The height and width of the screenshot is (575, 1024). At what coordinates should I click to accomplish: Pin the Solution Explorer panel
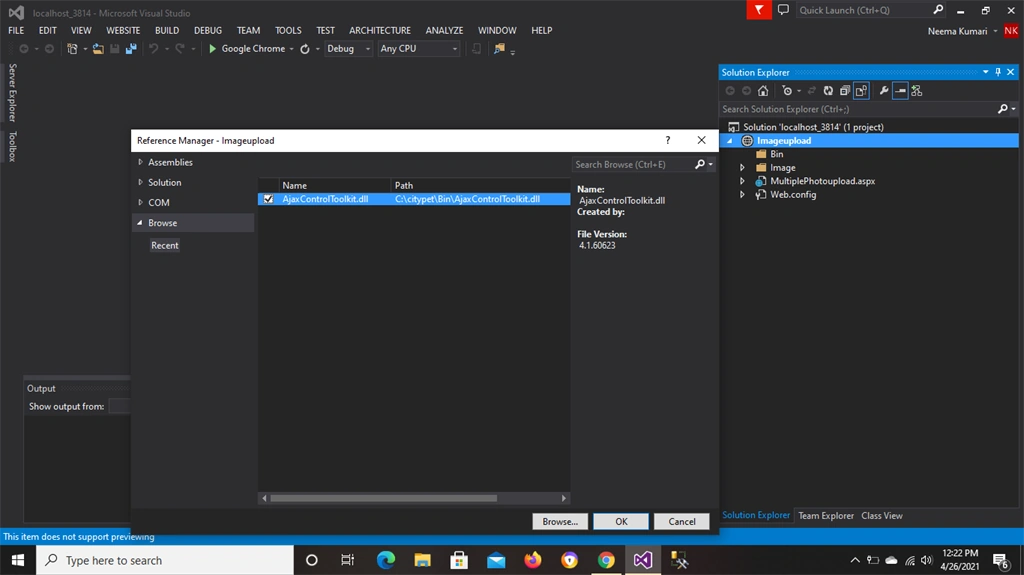(998, 72)
